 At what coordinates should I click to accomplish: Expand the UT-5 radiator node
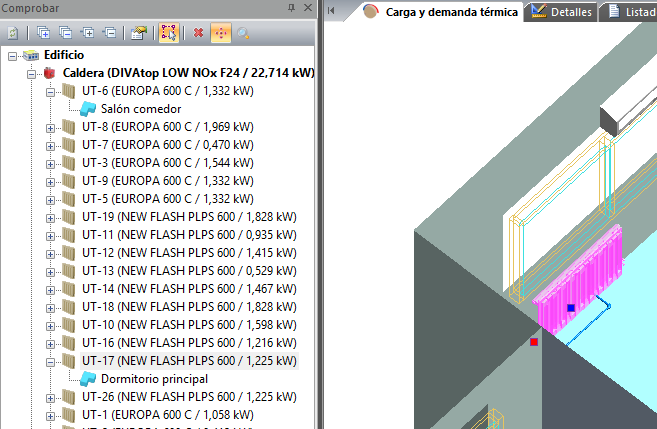[x=50, y=200]
